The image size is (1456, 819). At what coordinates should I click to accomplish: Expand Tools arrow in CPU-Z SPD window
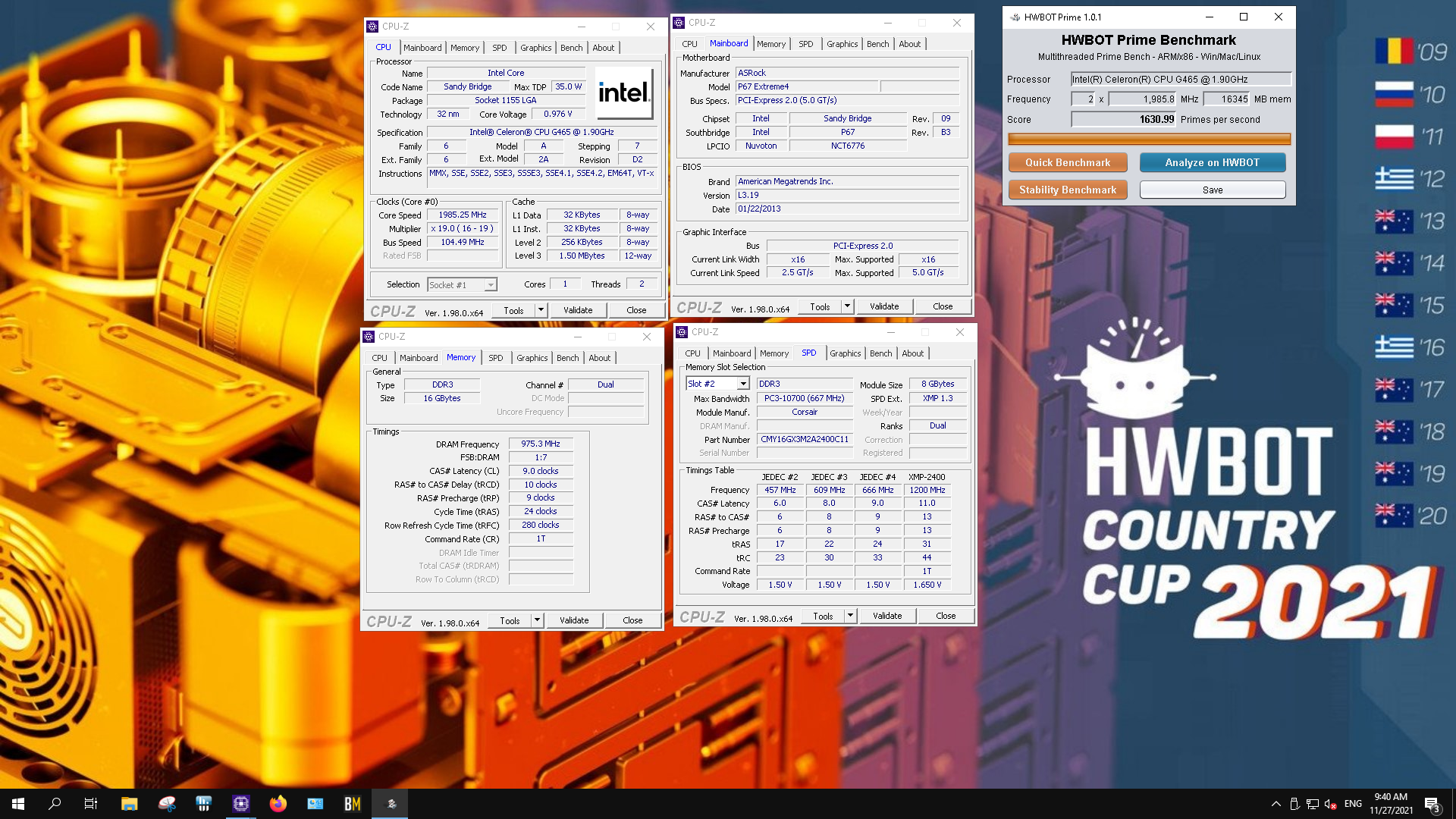pos(850,616)
